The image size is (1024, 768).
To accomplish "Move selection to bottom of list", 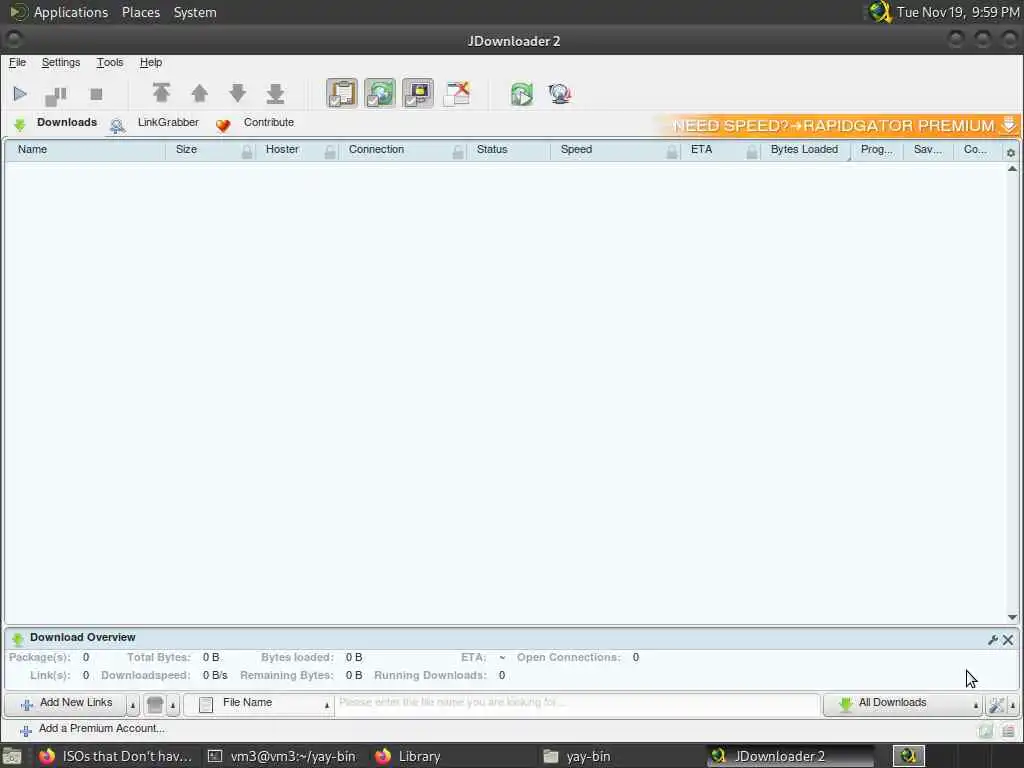I will pos(276,93).
